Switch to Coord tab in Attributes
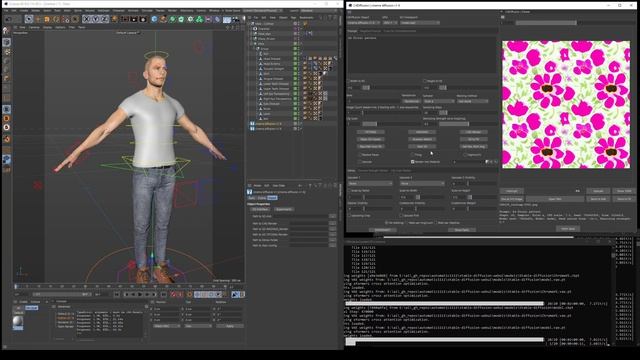 [262, 198]
